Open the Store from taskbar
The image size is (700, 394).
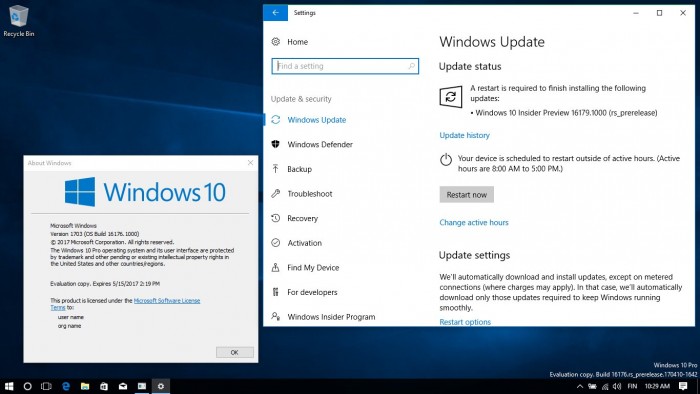point(104,386)
